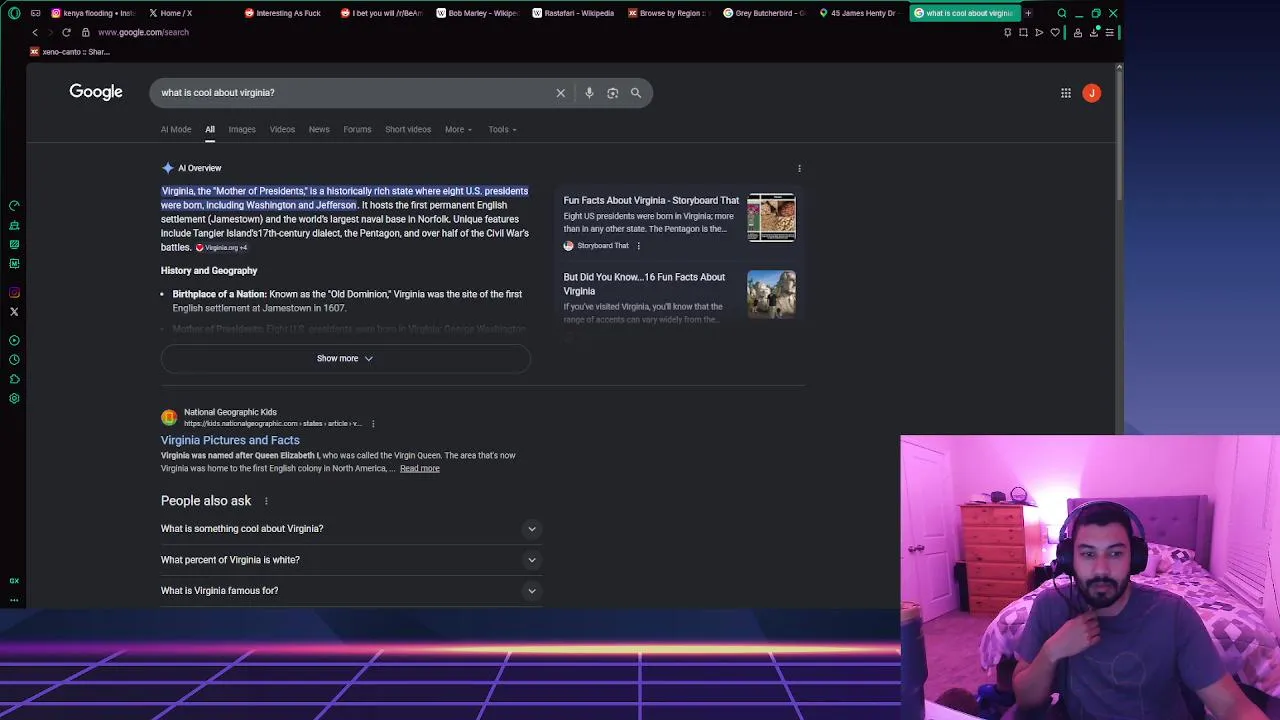
Task: Open National Geographic Kids result three-dot menu
Action: (373, 424)
